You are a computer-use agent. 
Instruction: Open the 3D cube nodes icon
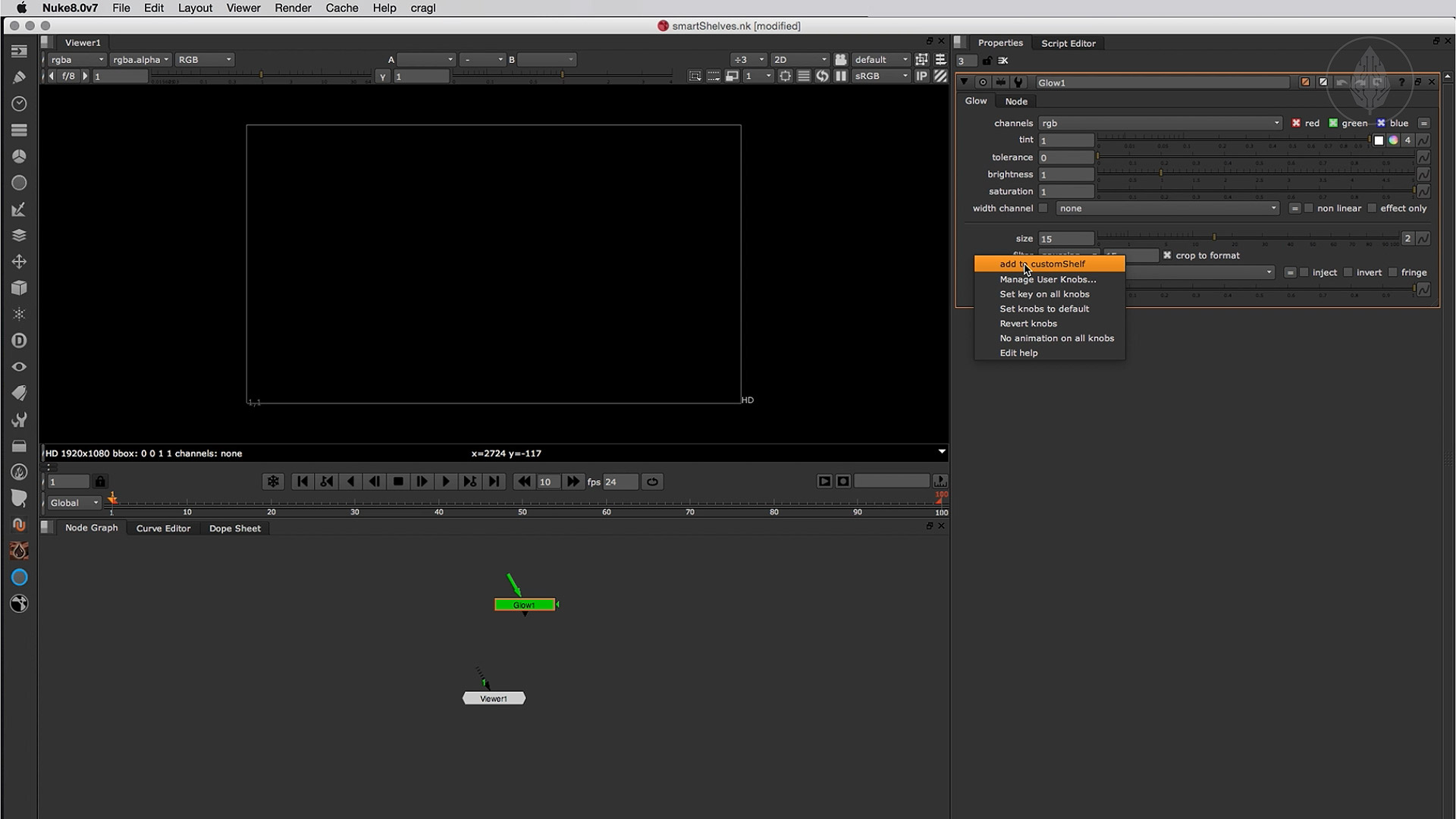(x=19, y=288)
